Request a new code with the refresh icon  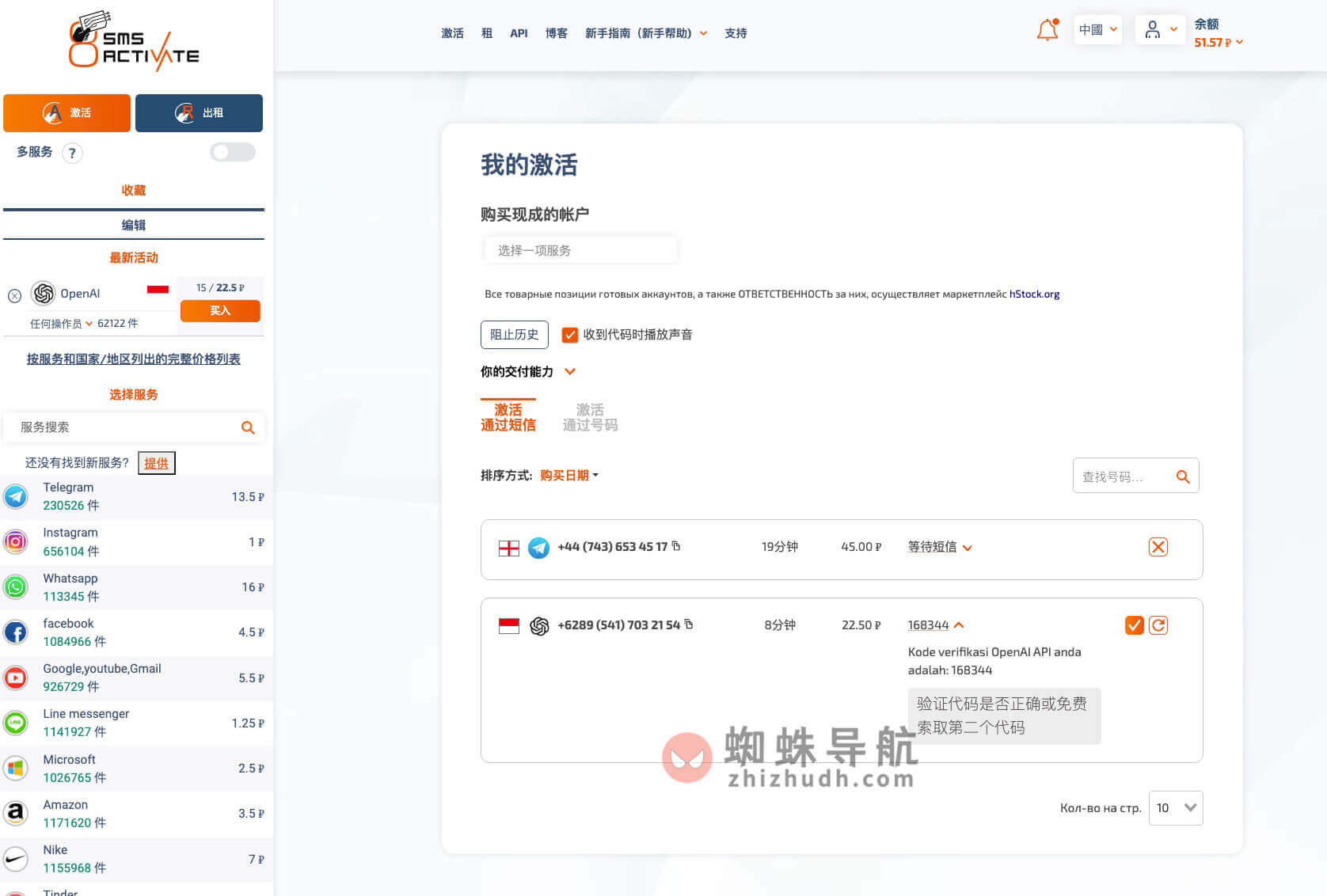[x=1158, y=625]
